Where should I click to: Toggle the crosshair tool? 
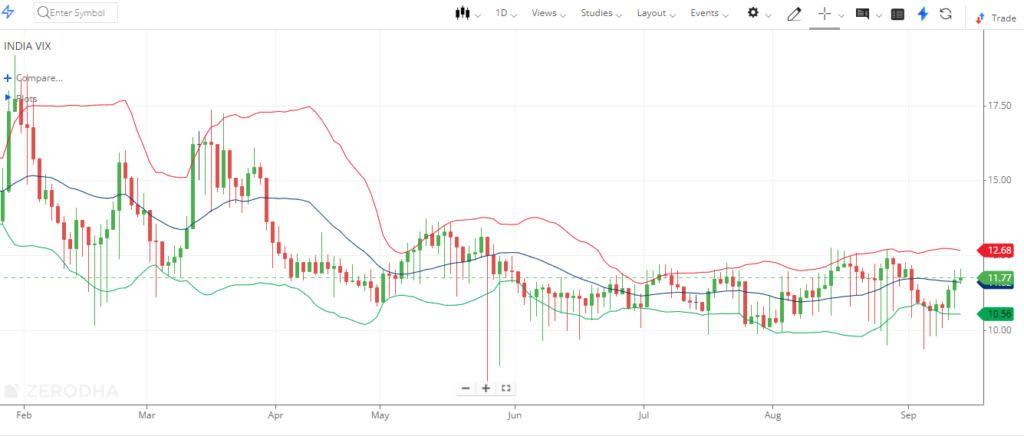[x=825, y=14]
